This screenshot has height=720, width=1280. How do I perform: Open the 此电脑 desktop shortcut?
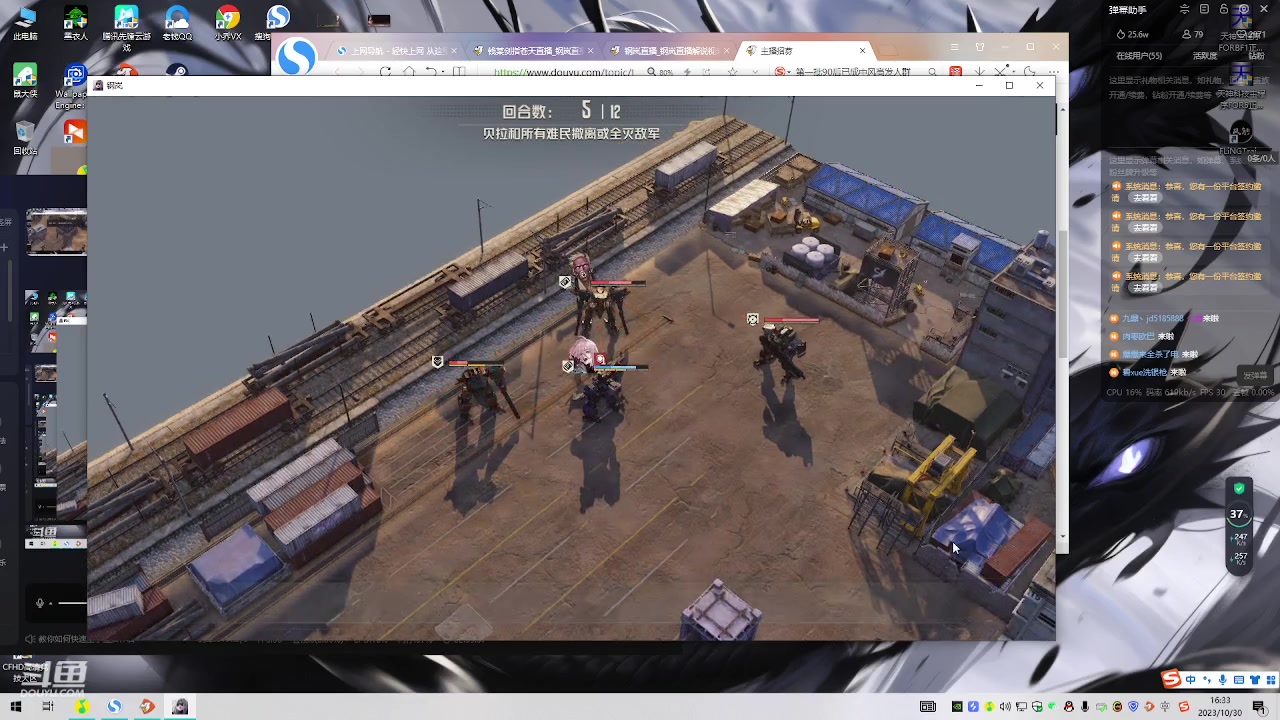pyautogui.click(x=25, y=23)
